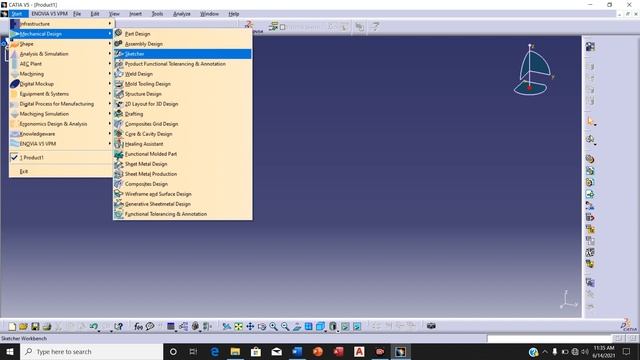Click the Select arrow tool icon
The height and width of the screenshot is (360, 640).
pyautogui.click(x=590, y=121)
